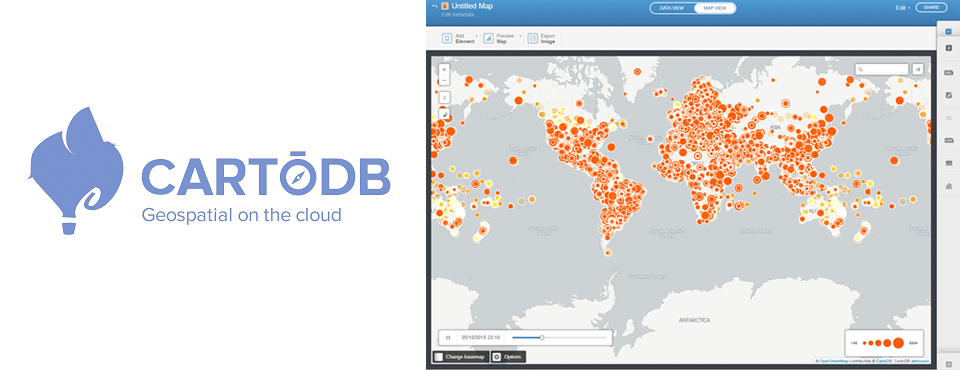Click the SHARE button

point(931,7)
